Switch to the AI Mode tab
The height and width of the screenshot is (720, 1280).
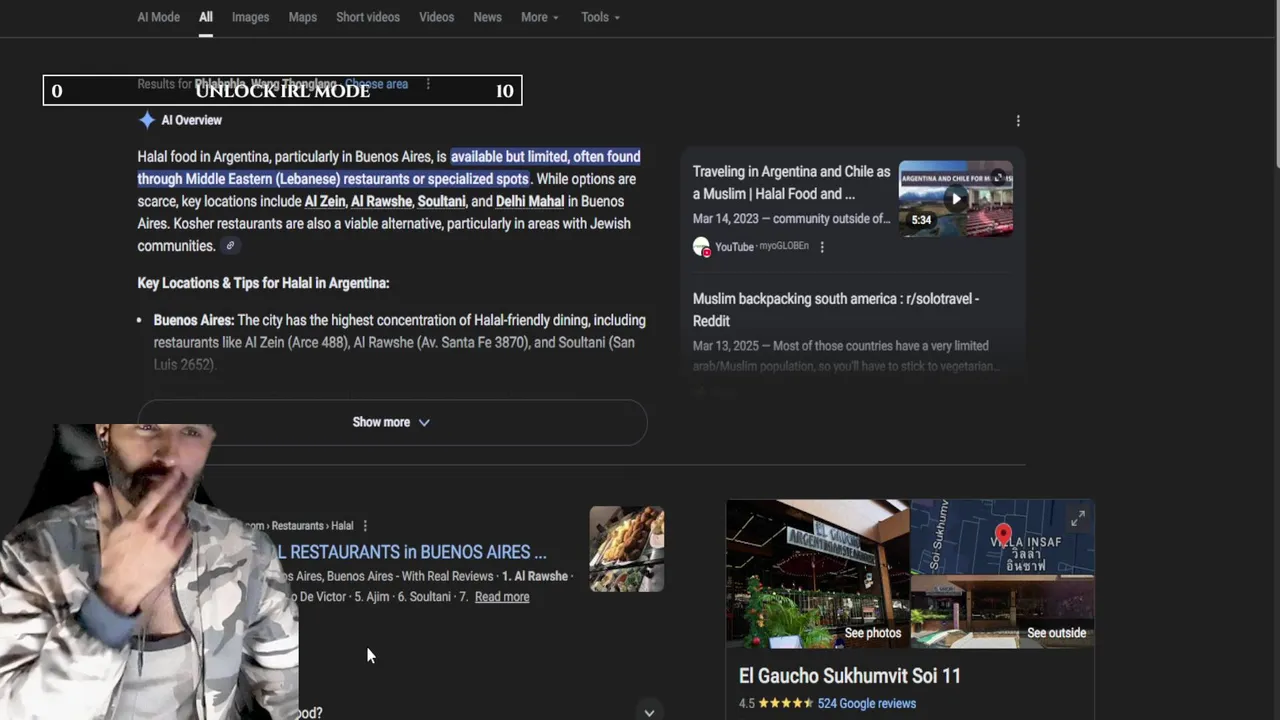click(158, 17)
